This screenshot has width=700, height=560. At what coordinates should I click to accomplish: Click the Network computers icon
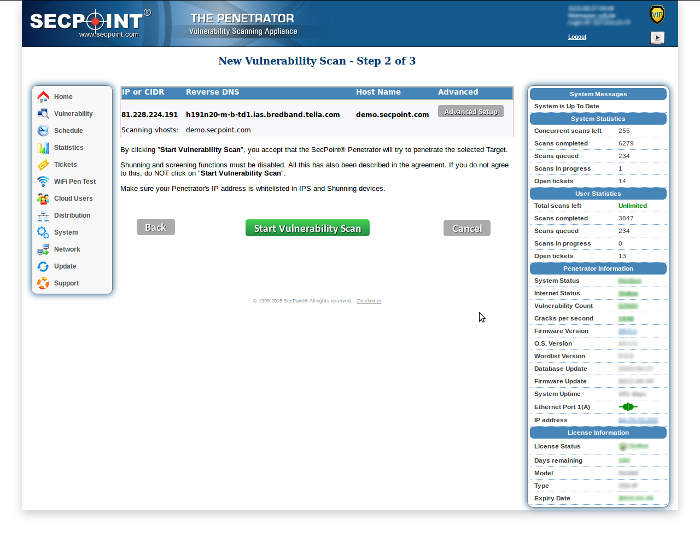[43, 249]
